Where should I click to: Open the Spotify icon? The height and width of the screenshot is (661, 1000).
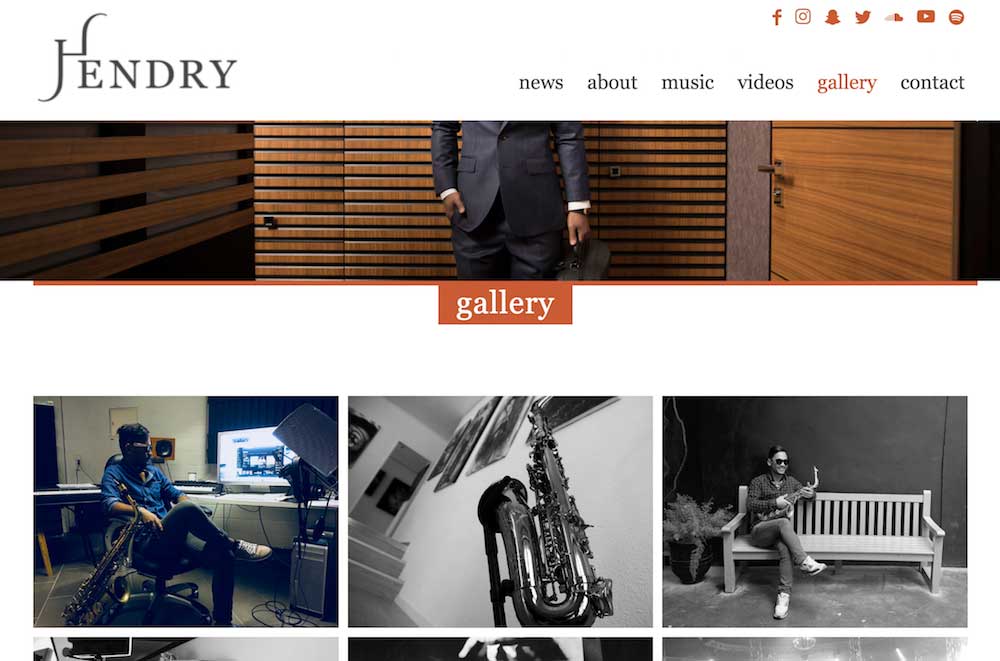tap(956, 17)
